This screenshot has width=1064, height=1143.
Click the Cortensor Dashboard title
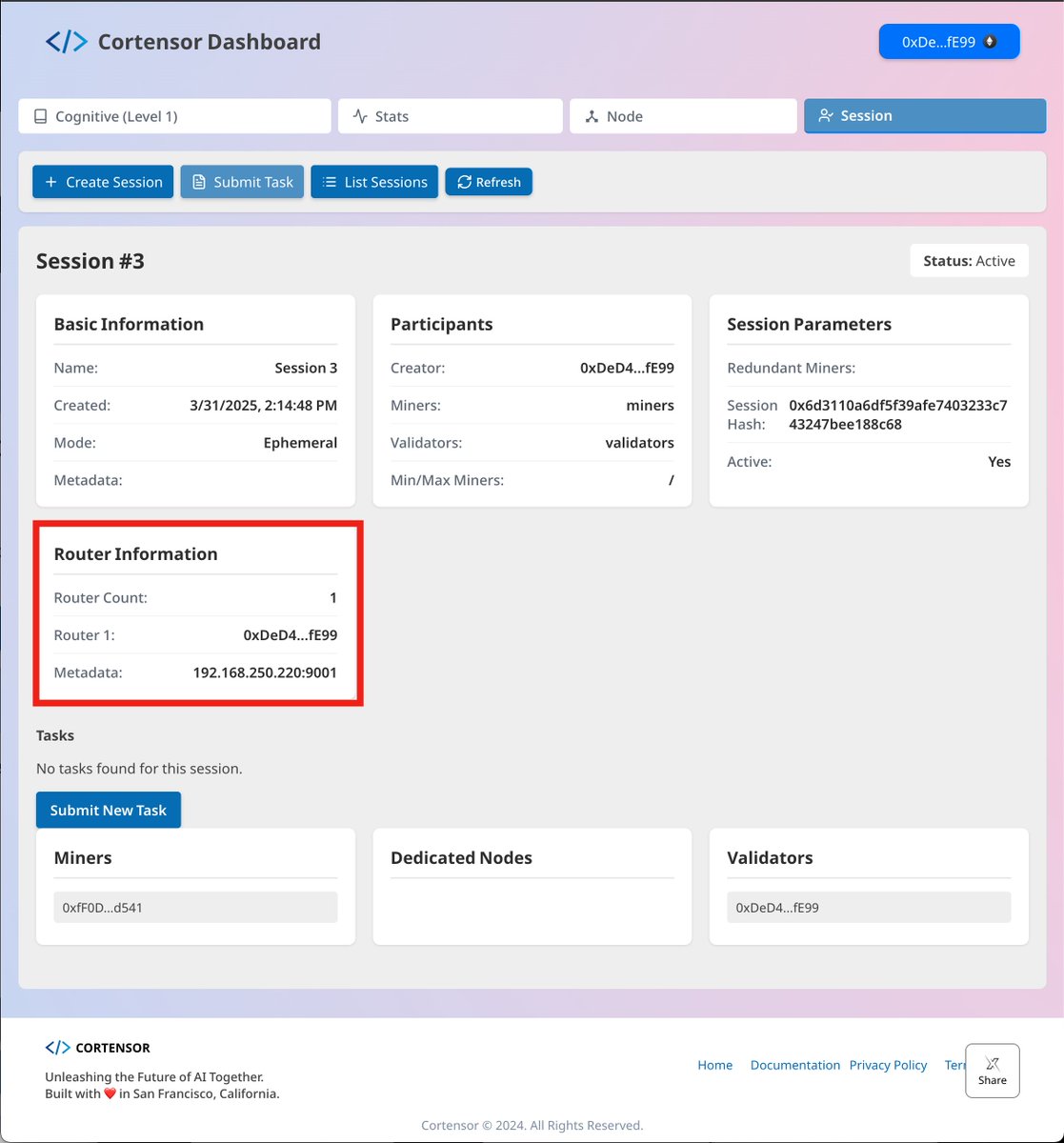click(210, 42)
